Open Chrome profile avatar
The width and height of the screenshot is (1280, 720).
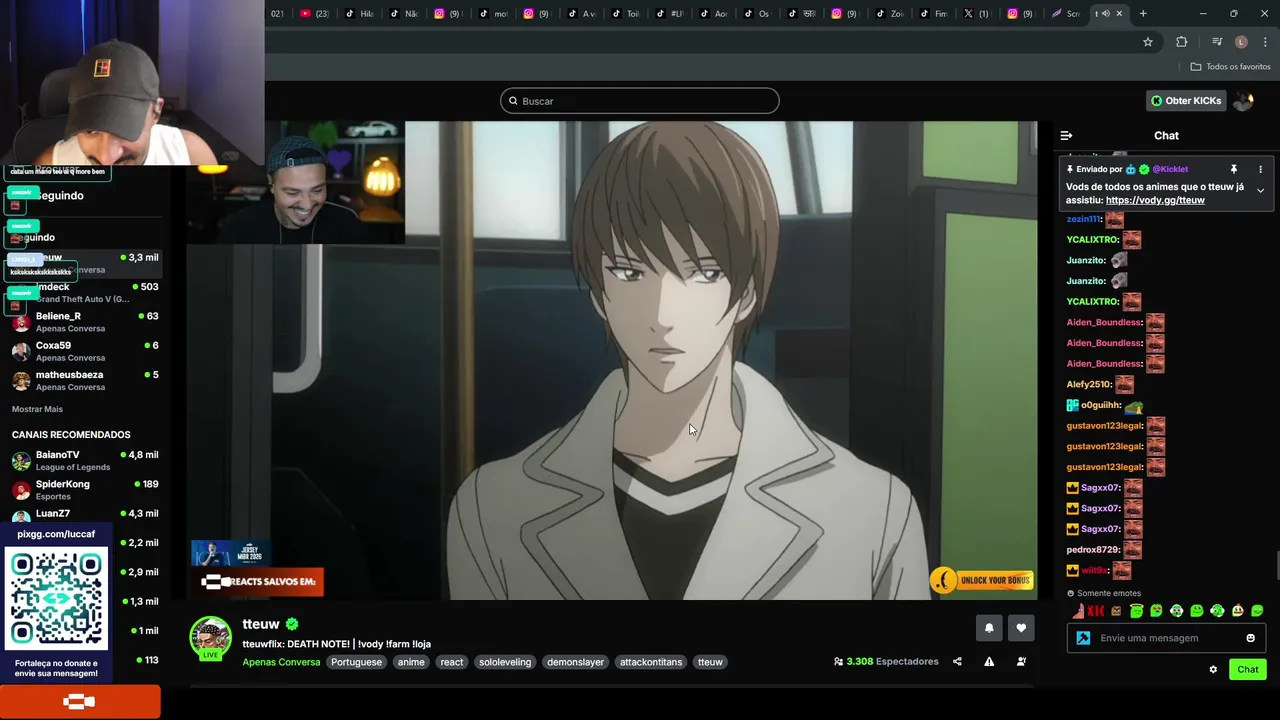[x=1241, y=42]
